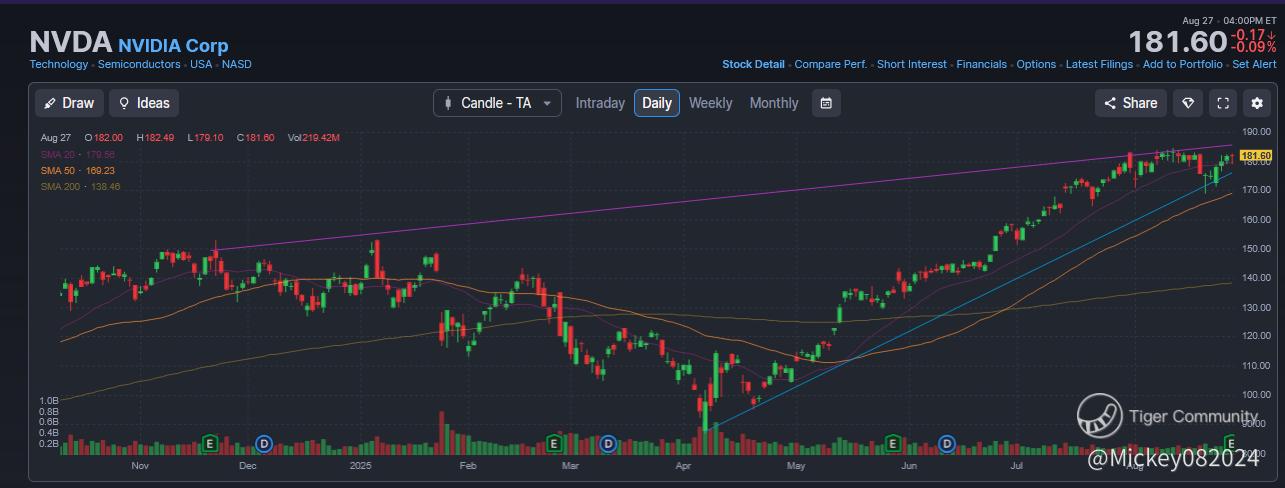Click the SMA 200 indicator label
1285x488 pixels.
coord(81,187)
